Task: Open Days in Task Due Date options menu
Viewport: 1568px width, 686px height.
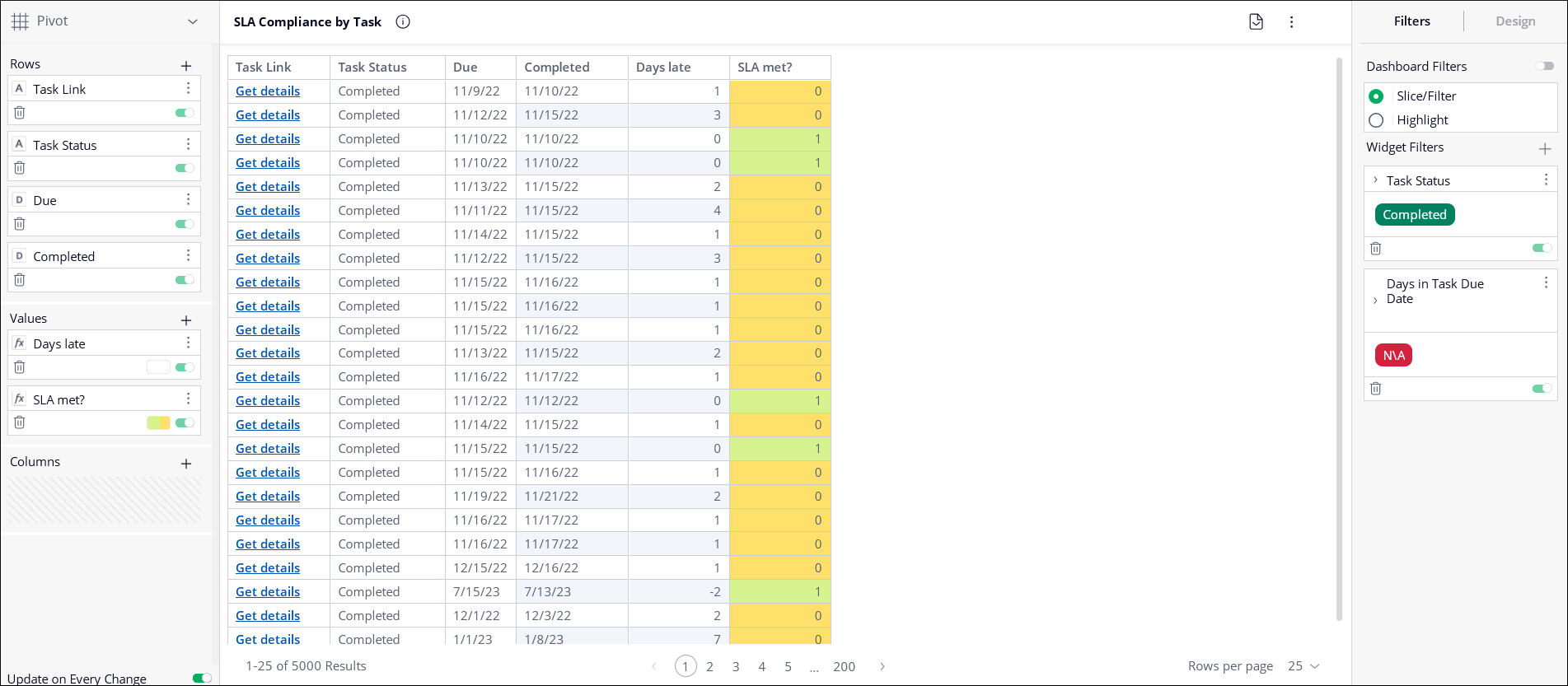Action: pos(1546,282)
